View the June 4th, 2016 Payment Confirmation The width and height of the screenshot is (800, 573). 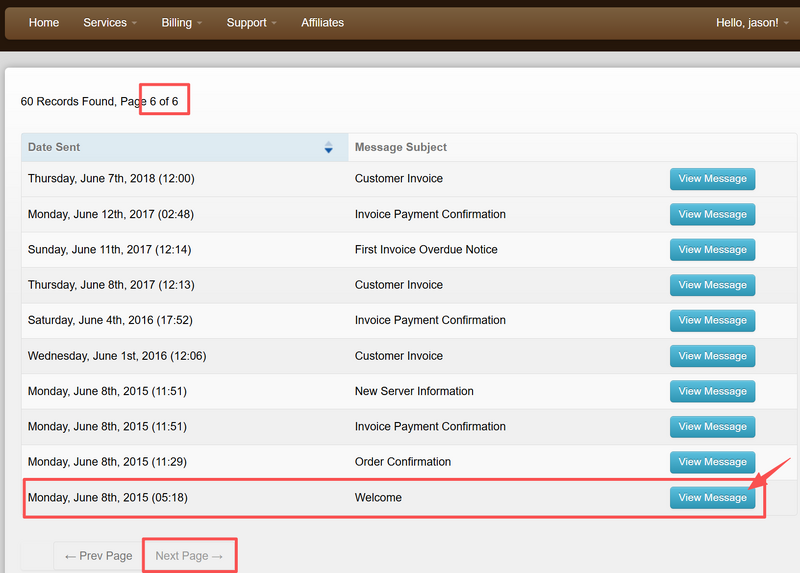712,320
